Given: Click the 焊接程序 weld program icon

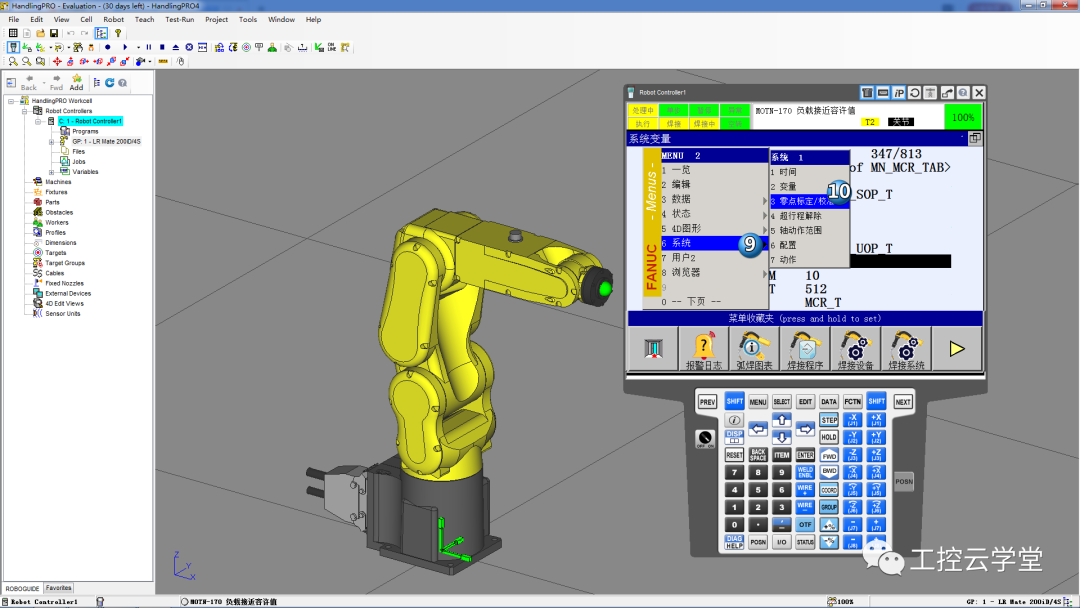Looking at the screenshot, I should pyautogui.click(x=804, y=350).
